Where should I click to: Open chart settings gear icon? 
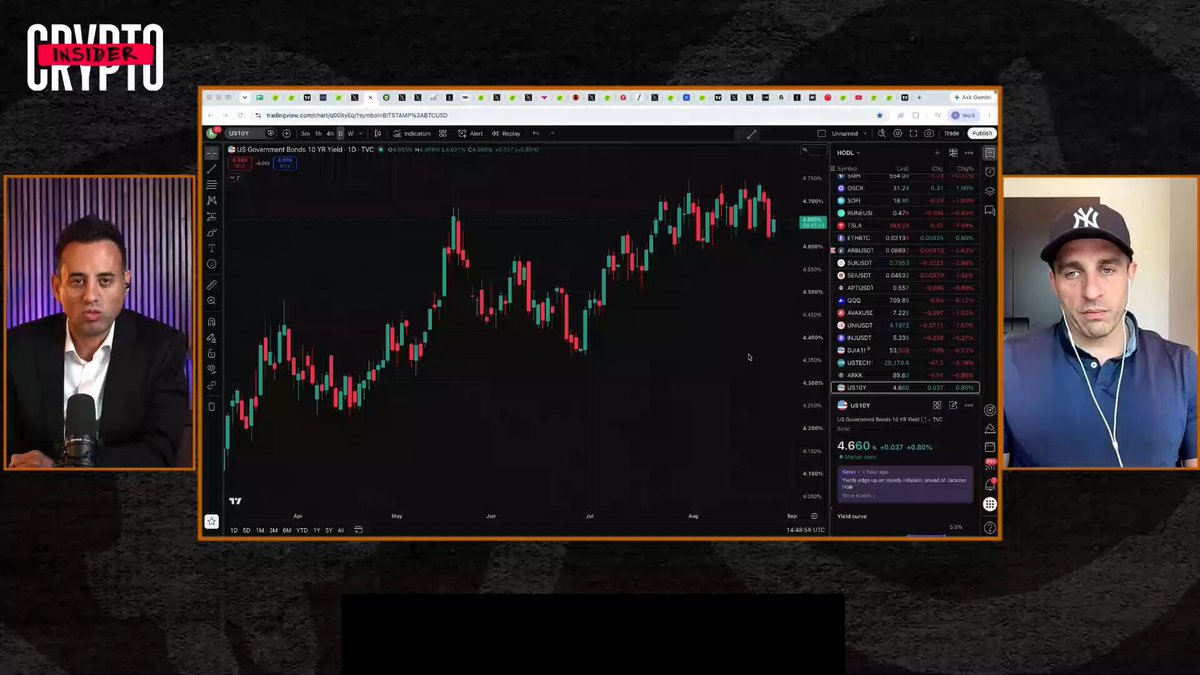click(897, 133)
